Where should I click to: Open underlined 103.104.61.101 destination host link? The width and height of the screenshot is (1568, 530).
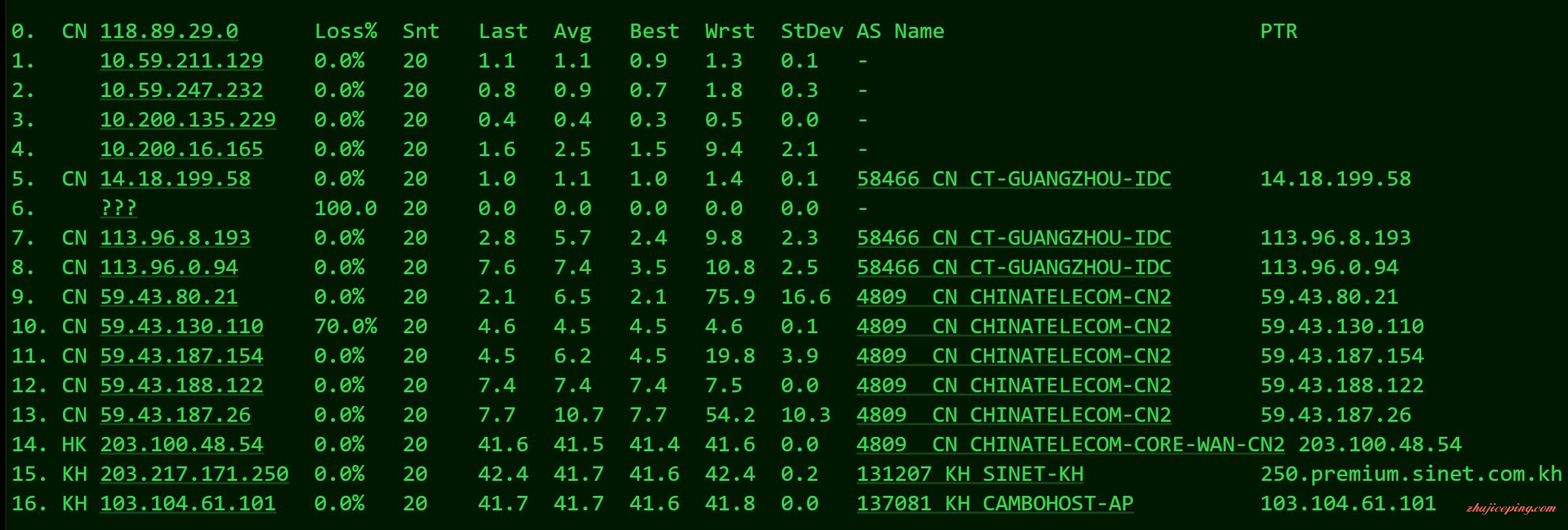pyautogui.click(x=187, y=504)
